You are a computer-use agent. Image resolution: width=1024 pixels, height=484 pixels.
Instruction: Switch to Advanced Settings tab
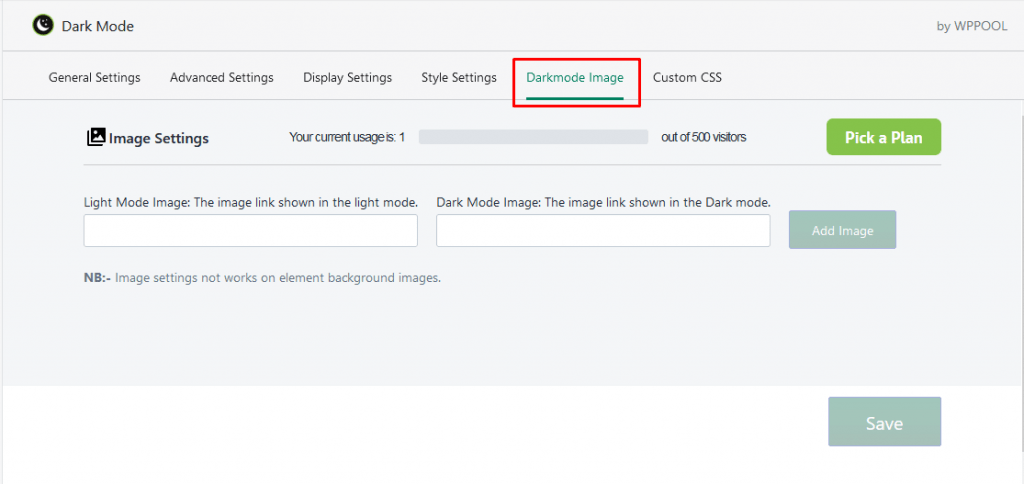pyautogui.click(x=222, y=78)
